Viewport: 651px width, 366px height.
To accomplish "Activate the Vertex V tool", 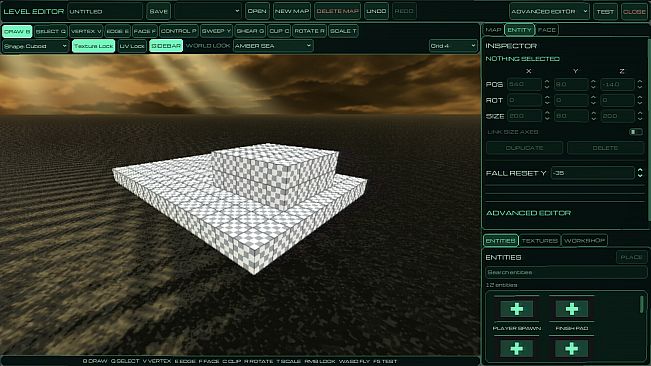I will (86, 31).
